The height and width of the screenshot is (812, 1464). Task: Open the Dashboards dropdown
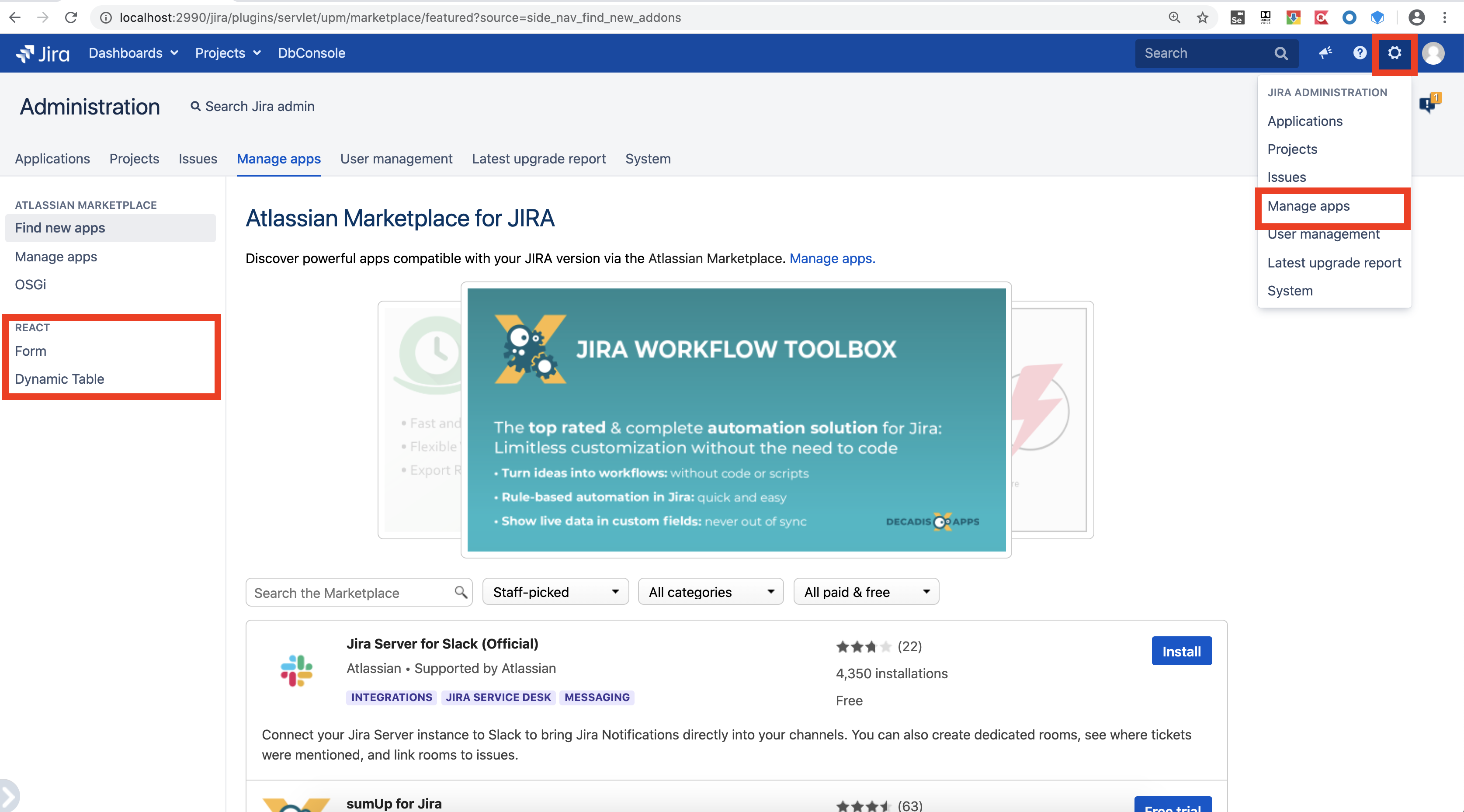[134, 53]
